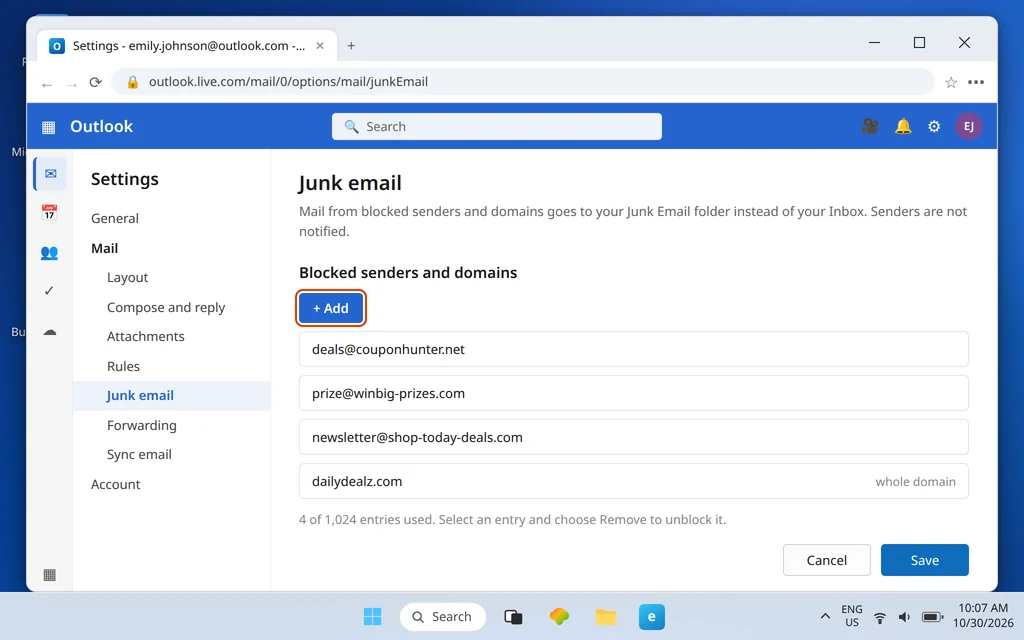Open the settings gear icon in header
This screenshot has width=1024, height=640.
tap(934, 126)
